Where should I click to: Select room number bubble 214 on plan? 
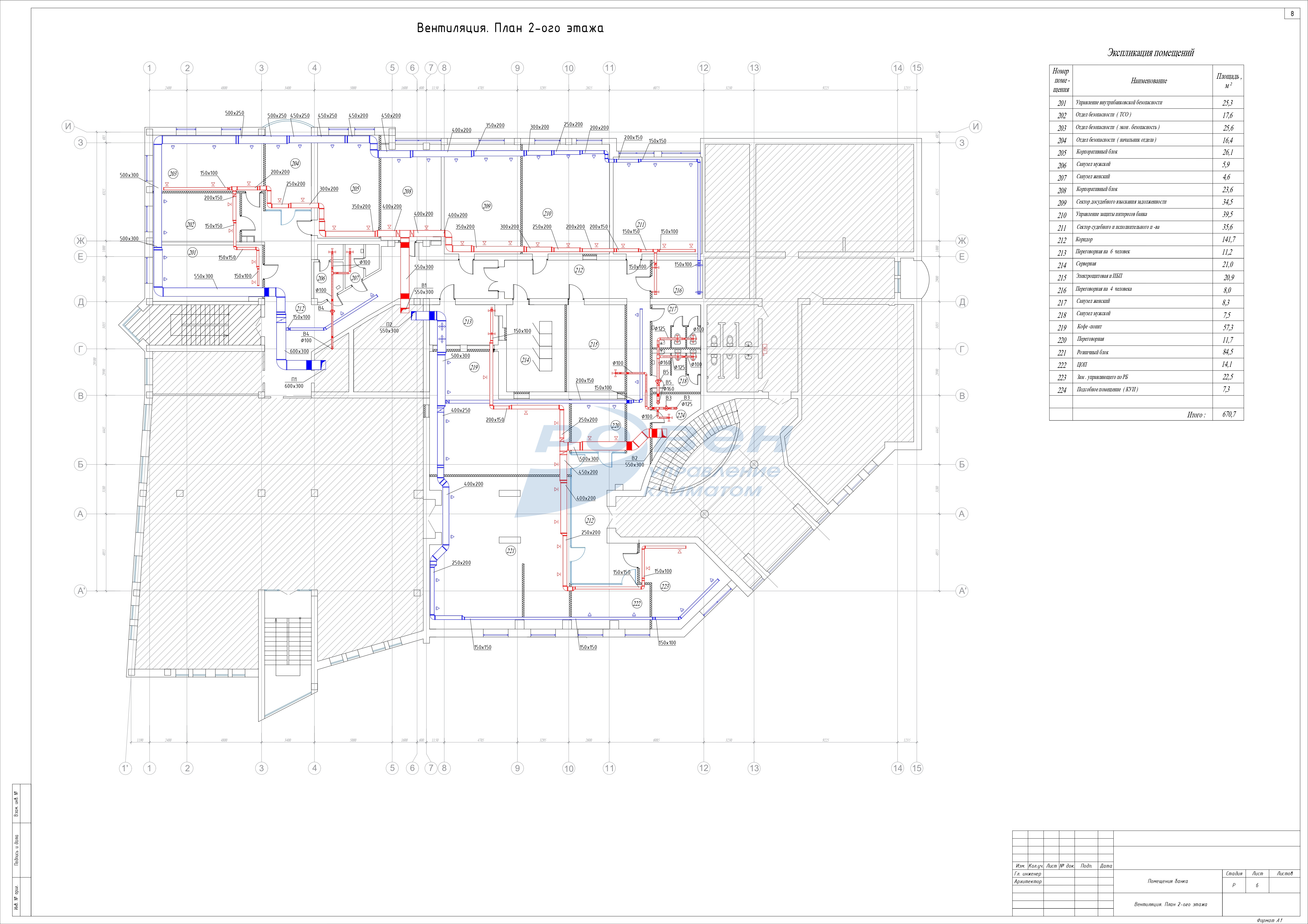525,360
